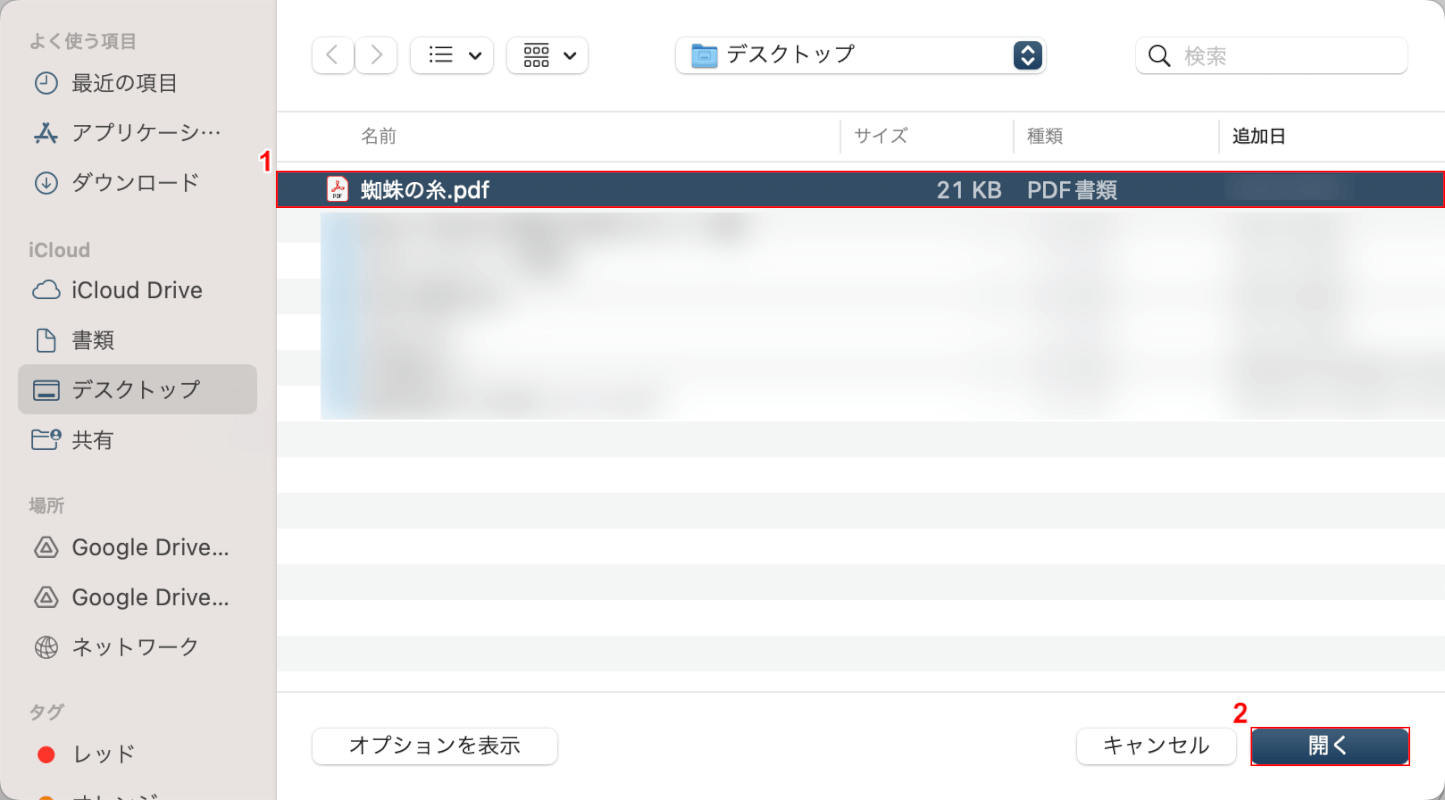The height and width of the screenshot is (800, 1445).
Task: Open ネットワーク in the sidebar
Action: (137, 646)
